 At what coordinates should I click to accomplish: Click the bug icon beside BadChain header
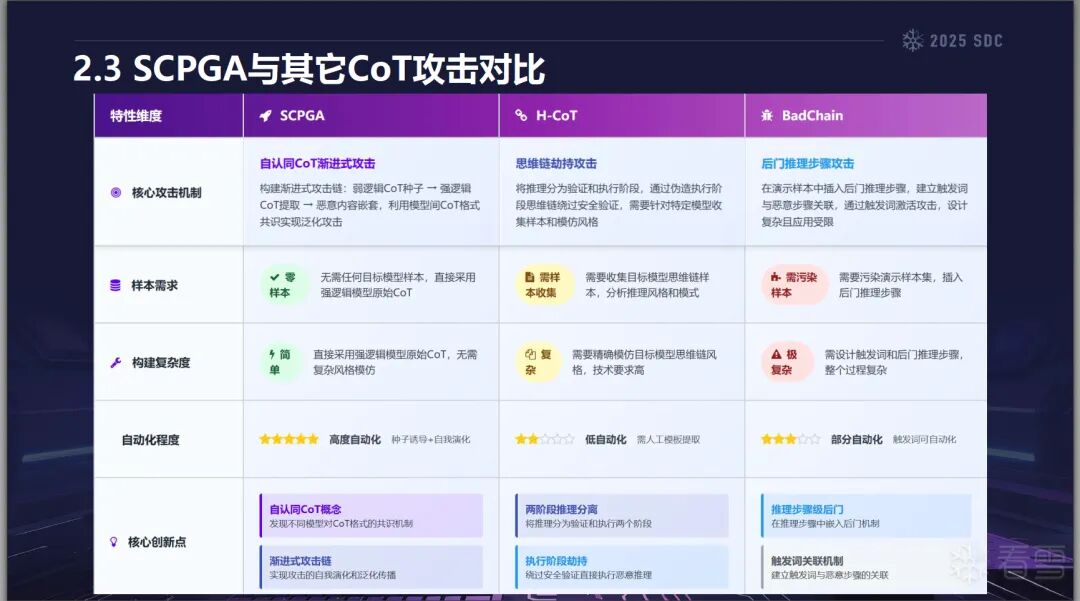pos(767,115)
